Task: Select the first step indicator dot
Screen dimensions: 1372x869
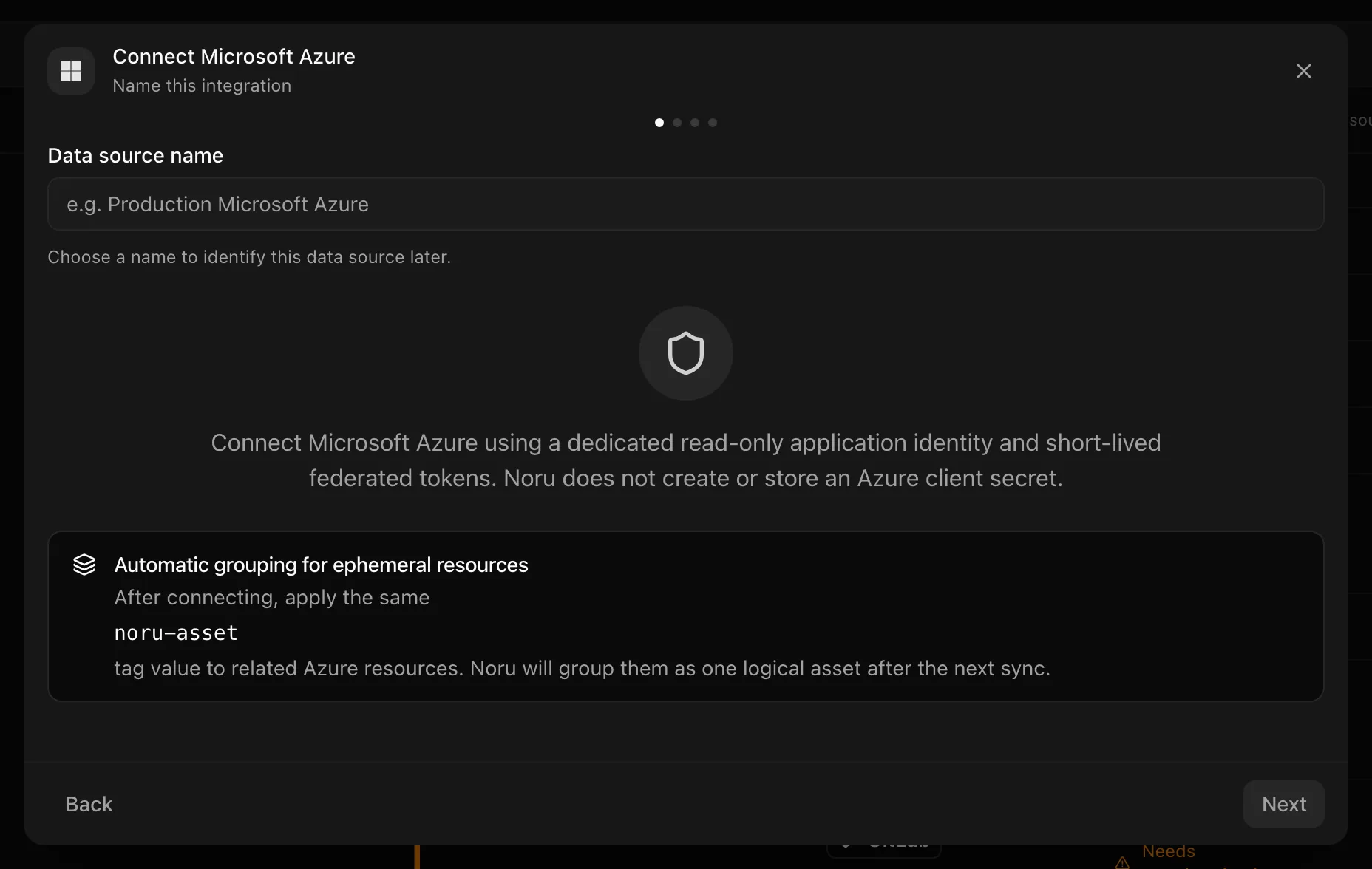Action: pyautogui.click(x=659, y=123)
